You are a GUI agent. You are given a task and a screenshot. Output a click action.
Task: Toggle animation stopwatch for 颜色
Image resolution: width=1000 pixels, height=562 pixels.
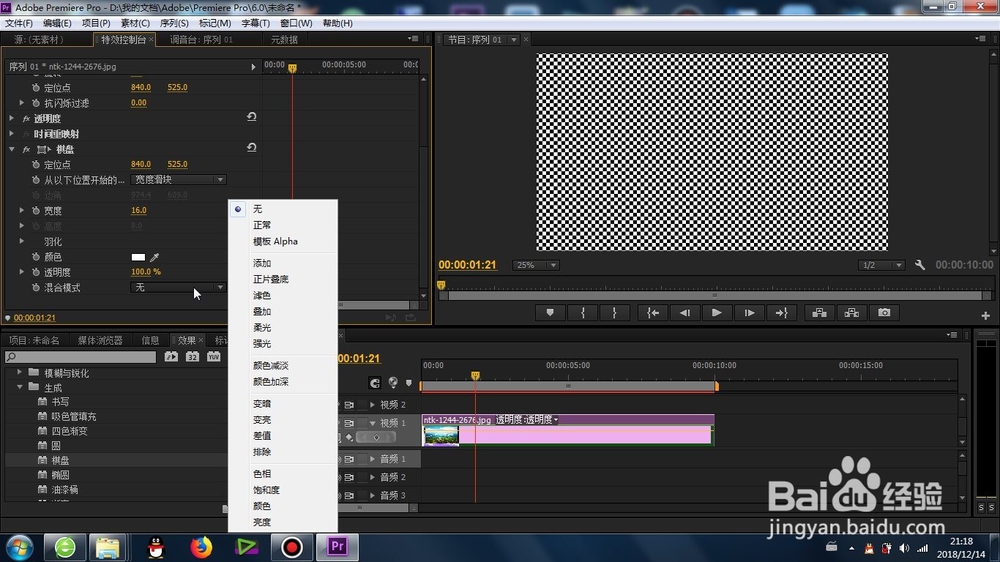pyautogui.click(x=36, y=257)
